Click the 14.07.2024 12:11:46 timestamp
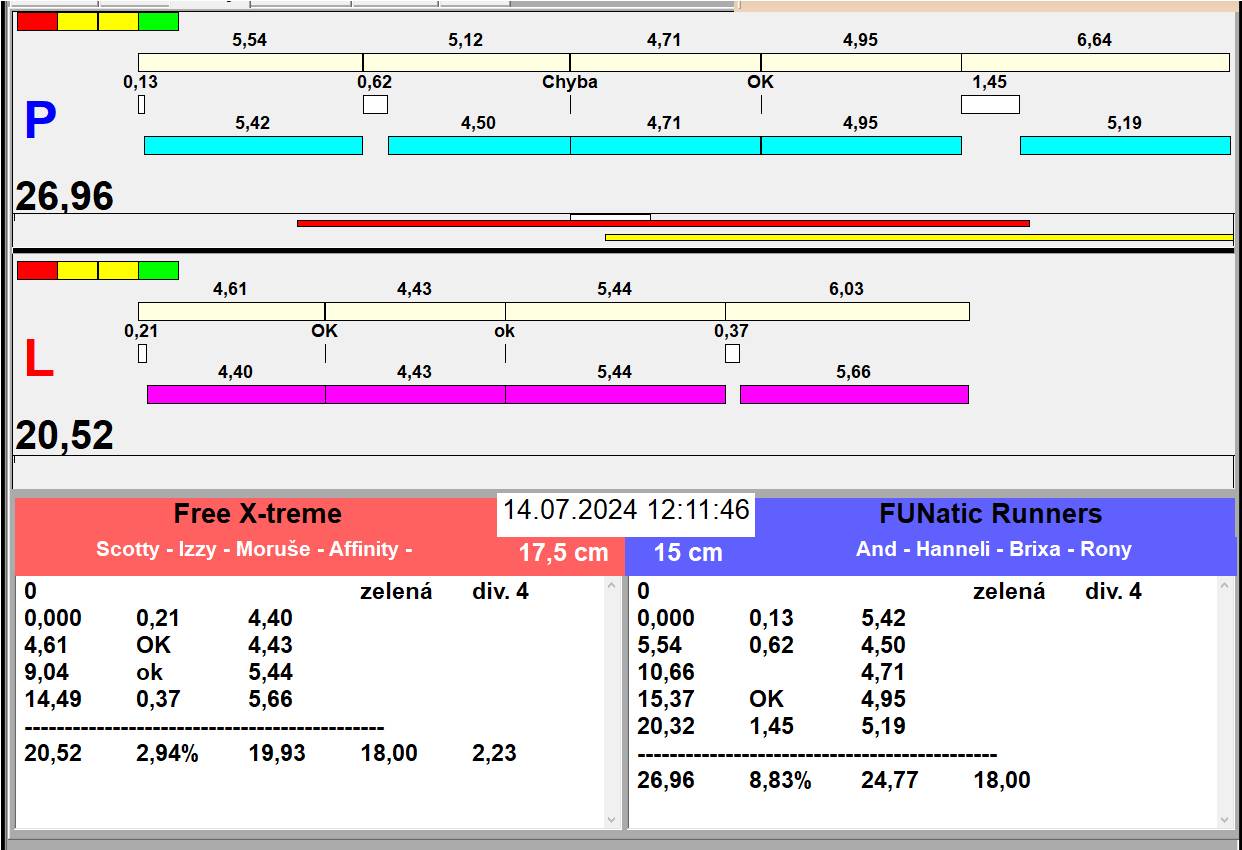The width and height of the screenshot is (1242, 850). [626, 510]
